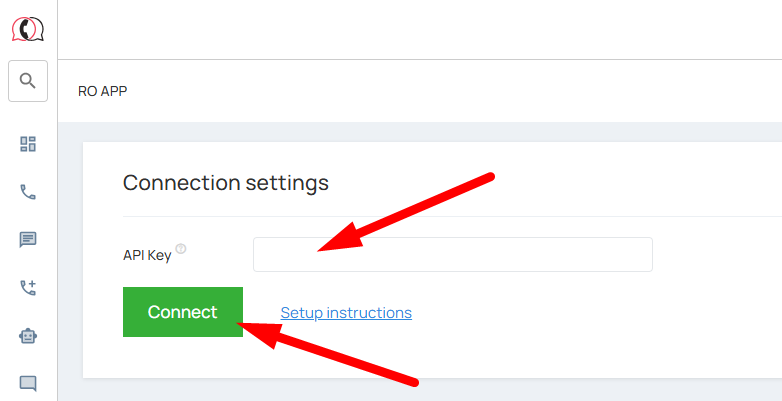Viewport: 782px width, 401px height.
Task: Click the phone-with-plus icon in sidebar
Action: [28, 288]
